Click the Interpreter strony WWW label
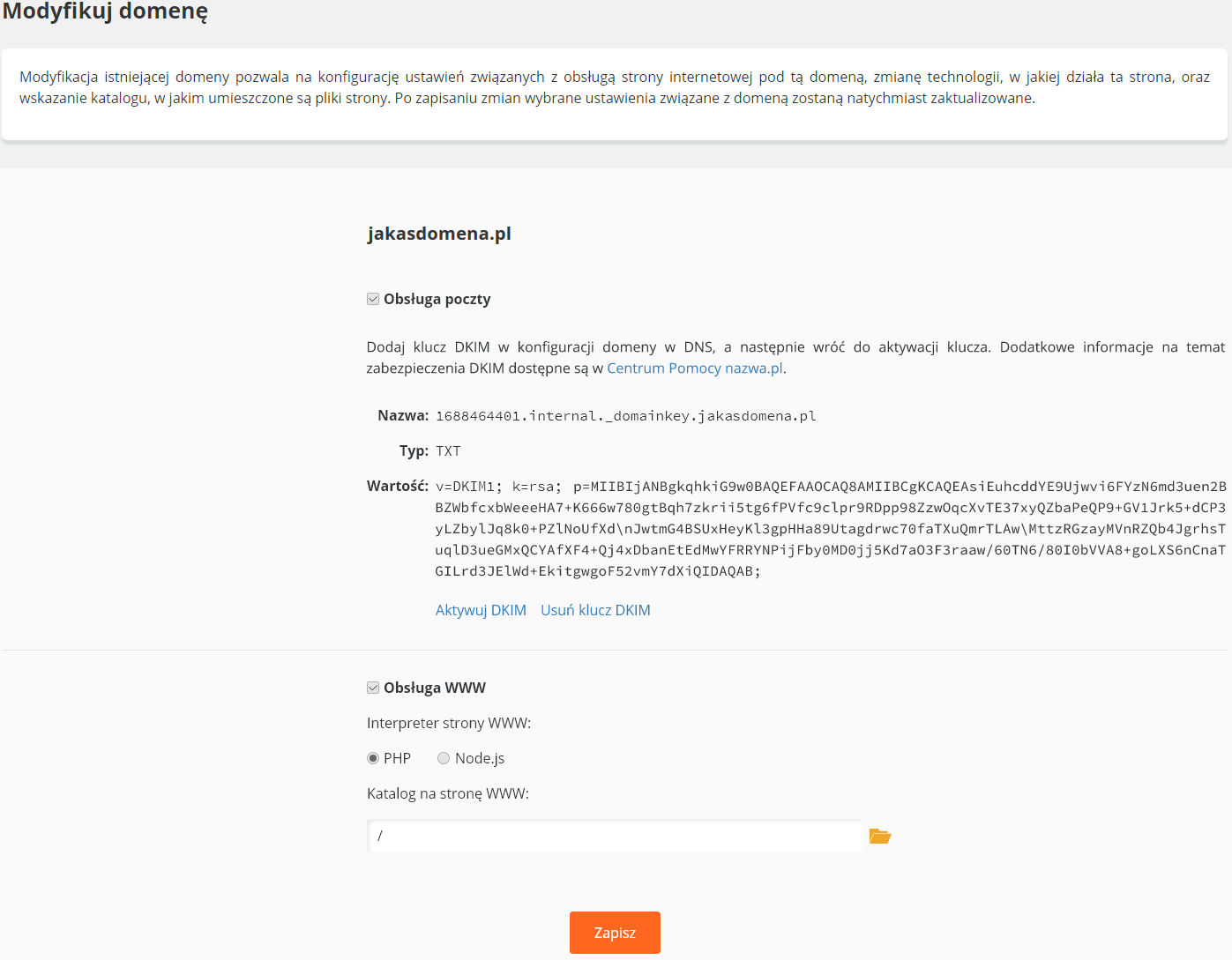This screenshot has width=1232, height=960. (x=449, y=723)
